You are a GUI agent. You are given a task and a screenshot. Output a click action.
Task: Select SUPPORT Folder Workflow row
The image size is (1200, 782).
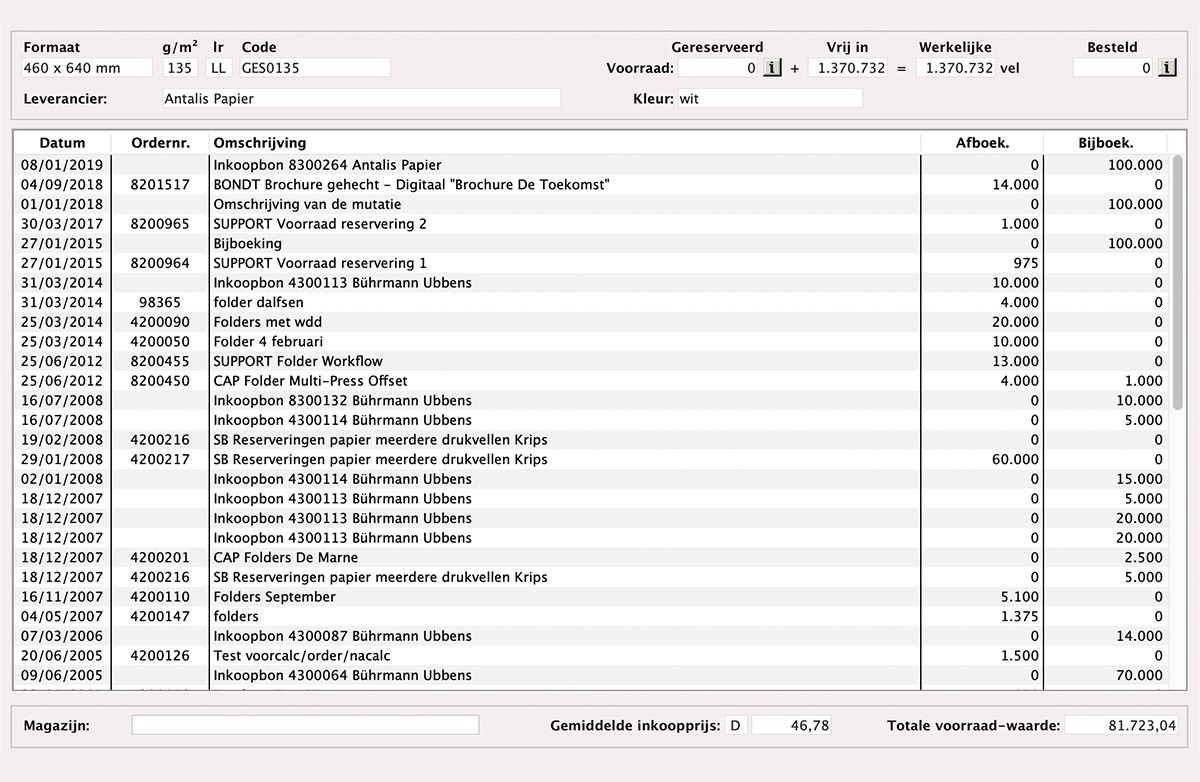(x=591, y=361)
